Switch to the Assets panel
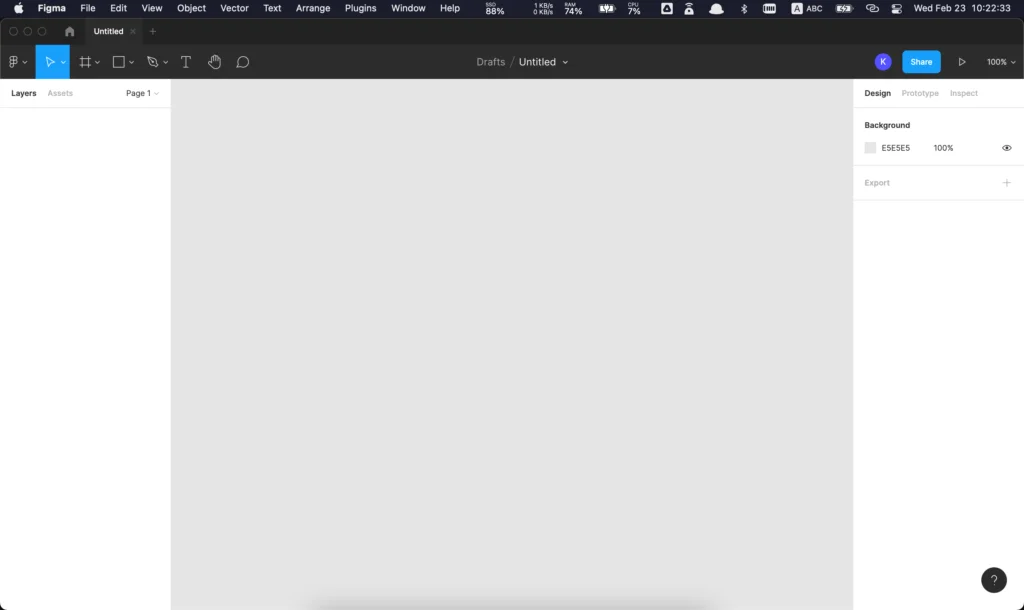This screenshot has width=1024, height=610. coord(60,92)
